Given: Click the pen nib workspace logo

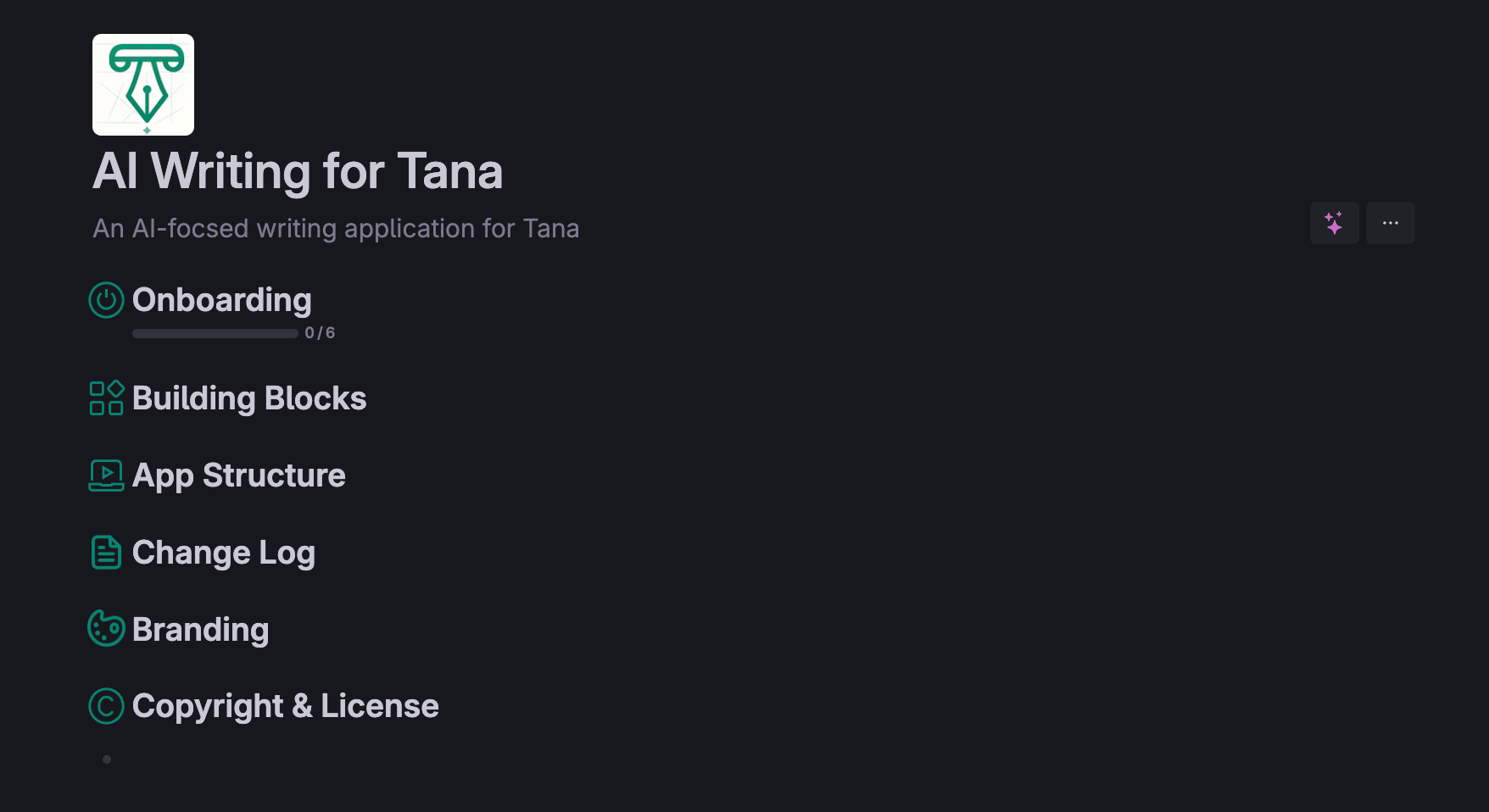Looking at the screenshot, I should click(142, 84).
